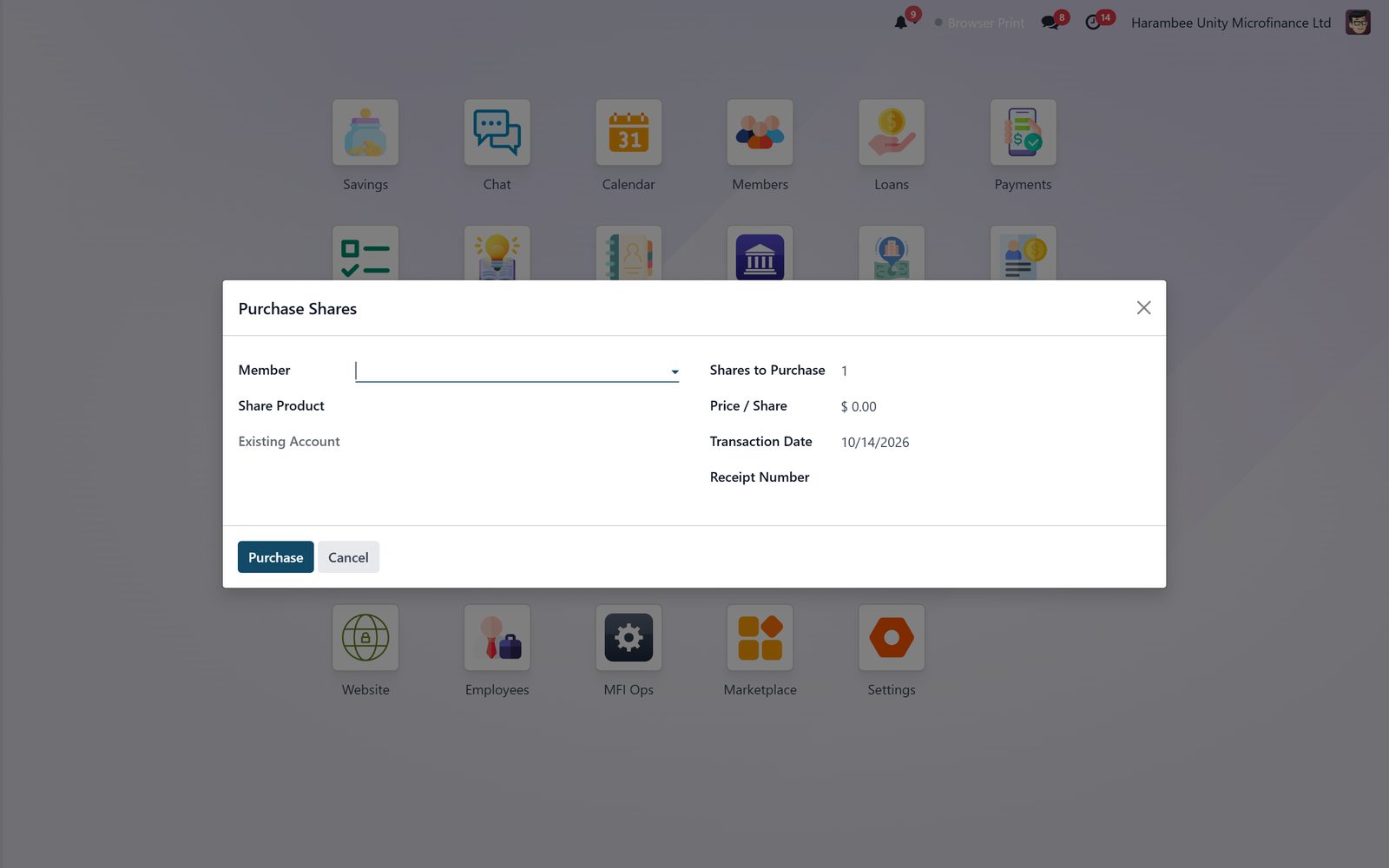Expand the Member dropdown arrow

[x=675, y=372]
